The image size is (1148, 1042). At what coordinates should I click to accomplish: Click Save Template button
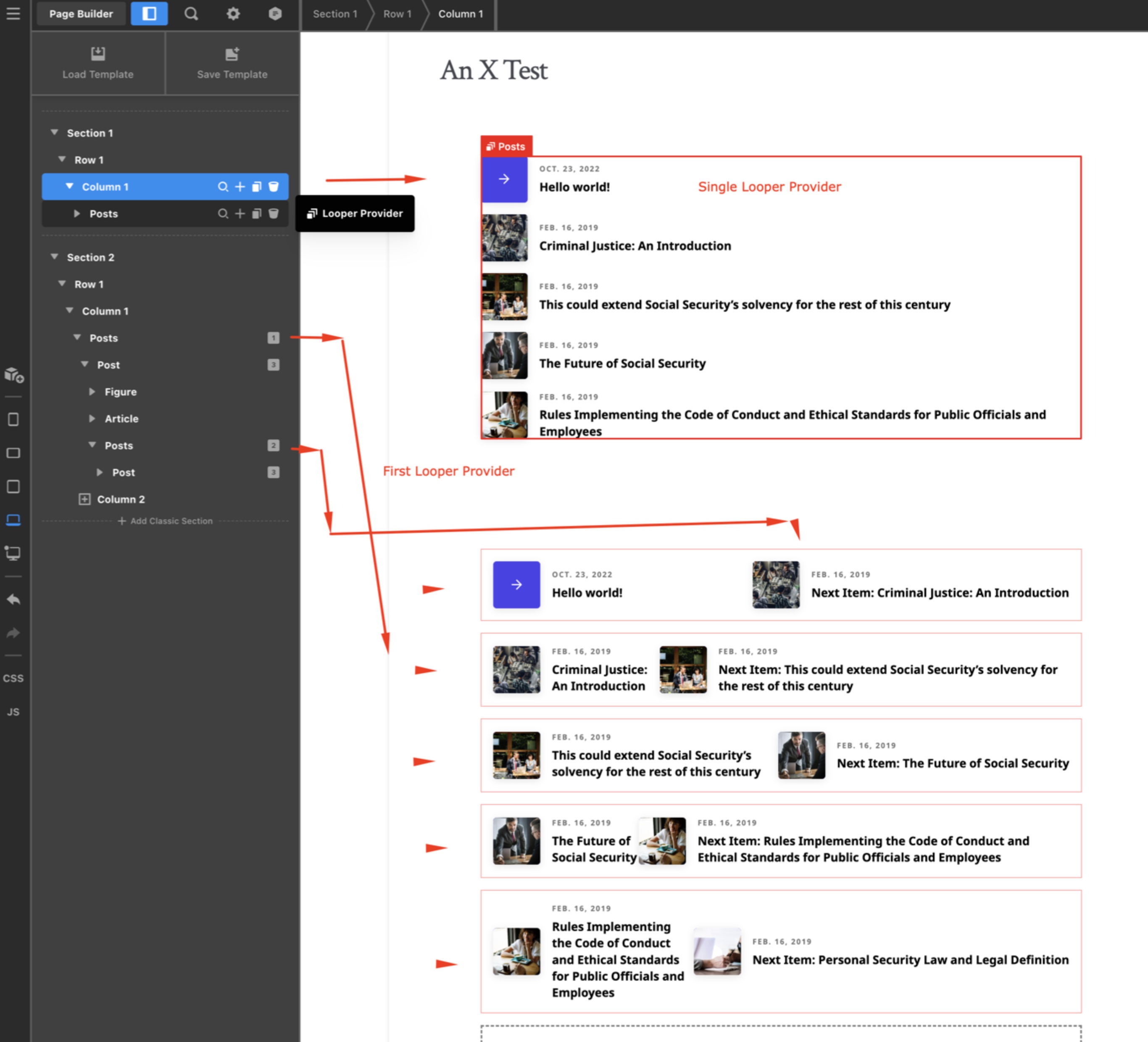(x=232, y=63)
